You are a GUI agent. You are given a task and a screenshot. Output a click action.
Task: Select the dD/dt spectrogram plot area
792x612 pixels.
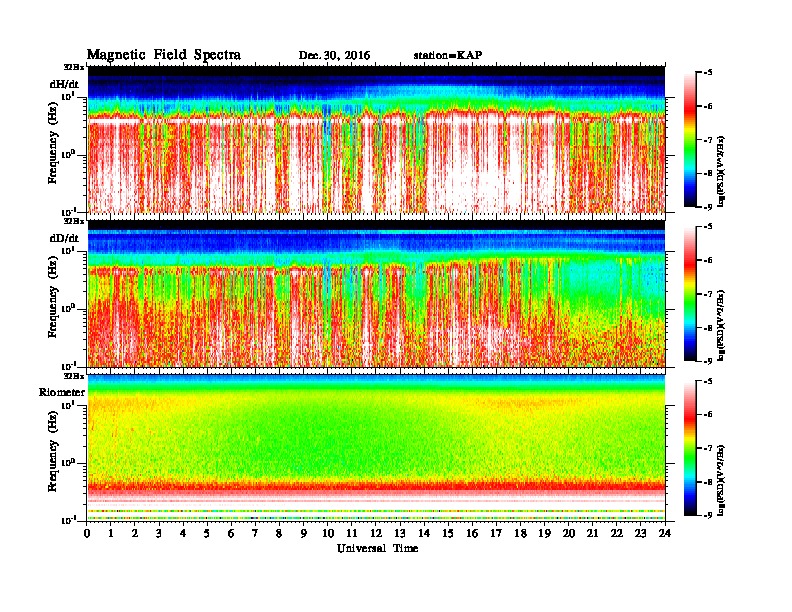point(376,293)
